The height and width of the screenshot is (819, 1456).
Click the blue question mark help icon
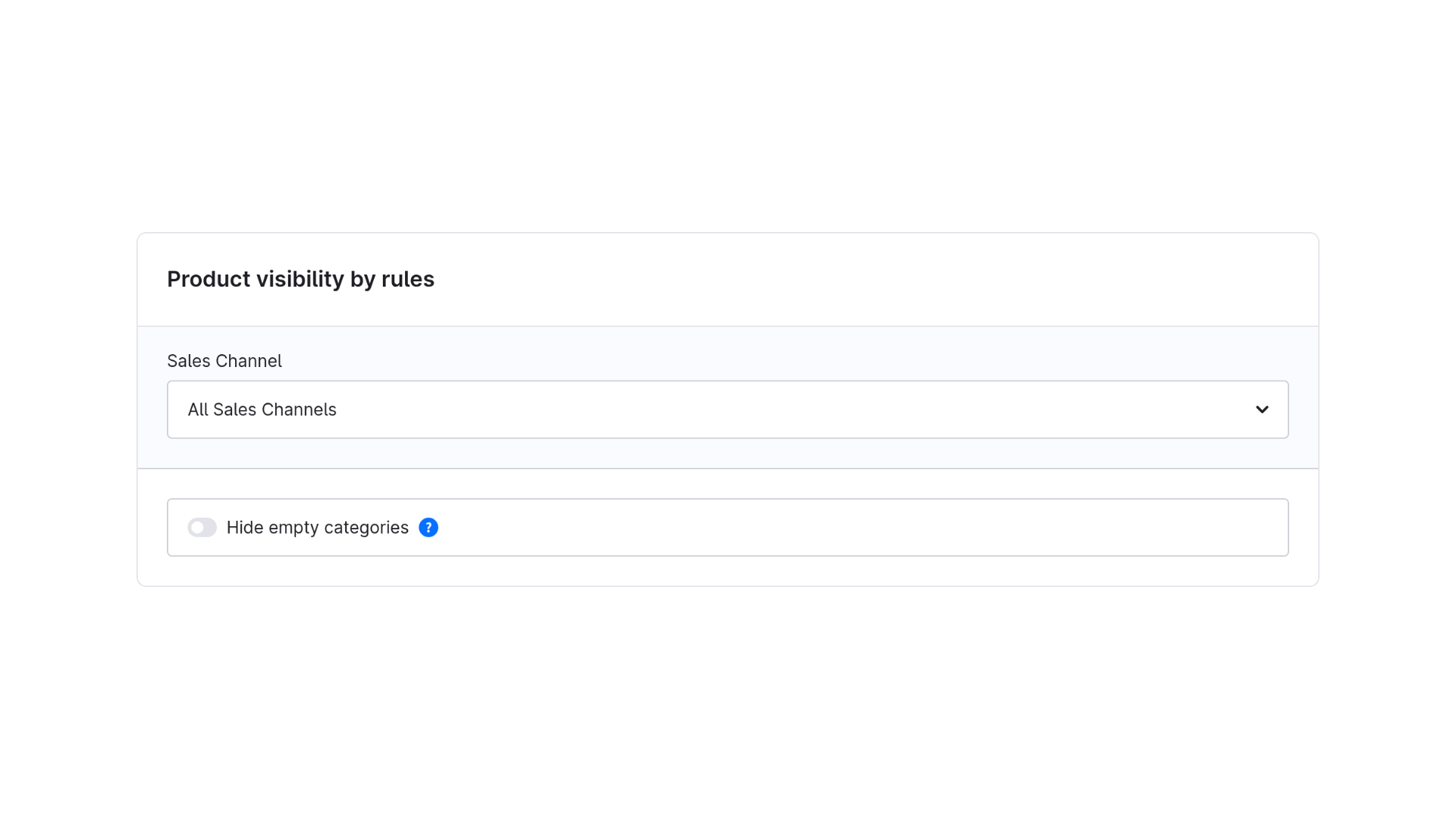(428, 527)
